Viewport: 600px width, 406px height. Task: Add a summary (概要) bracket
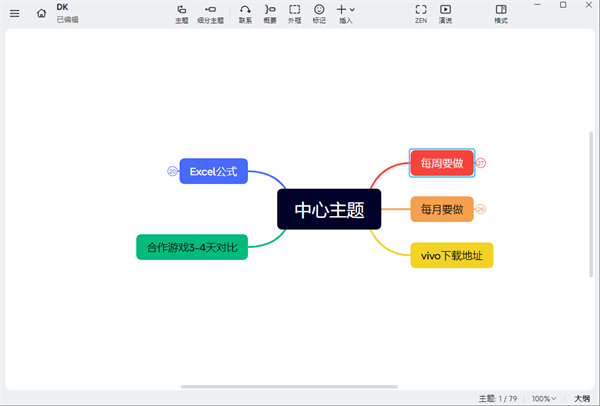[x=270, y=13]
